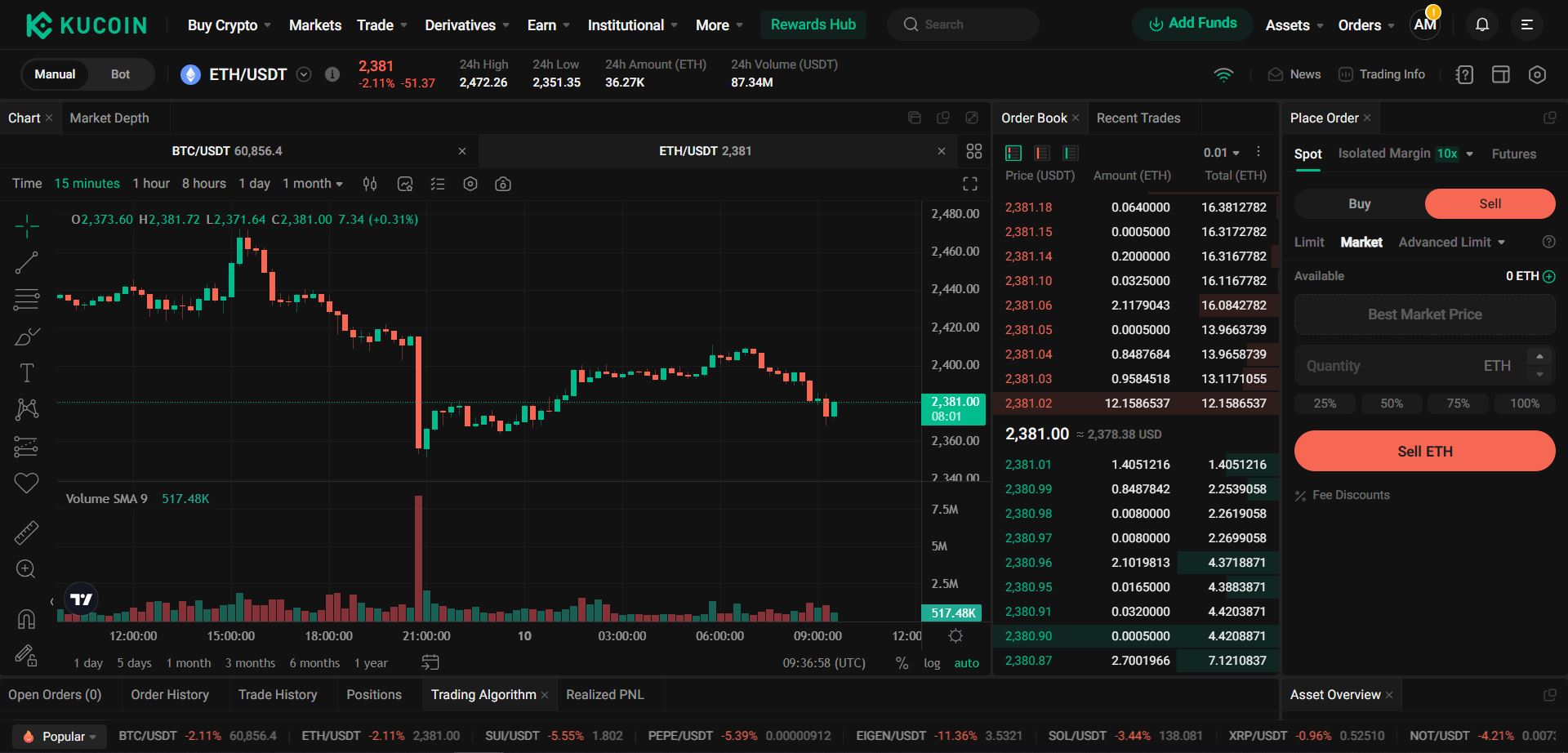Select the trend line drawing tool

[x=26, y=262]
